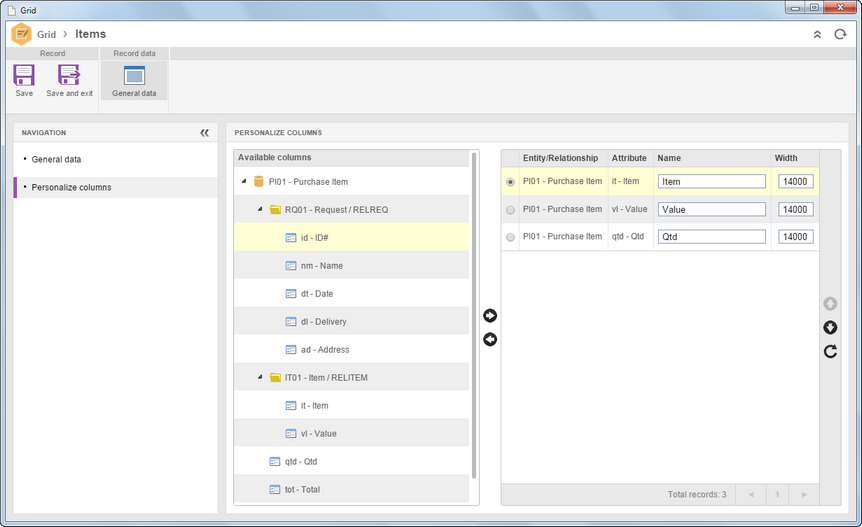Edit Width field of the it - Item row
The image size is (862, 527).
[795, 181]
